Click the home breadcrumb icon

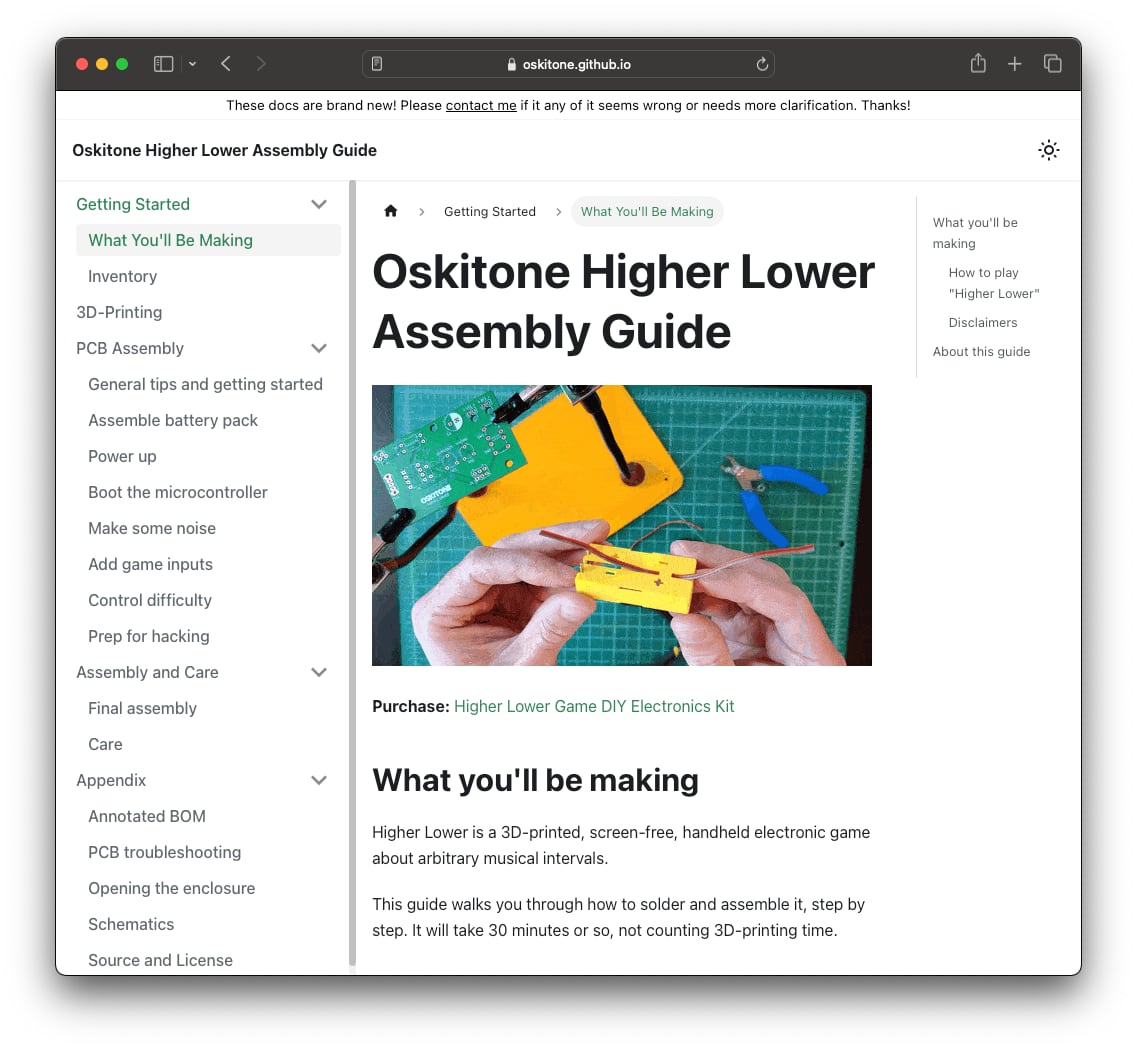click(x=391, y=211)
